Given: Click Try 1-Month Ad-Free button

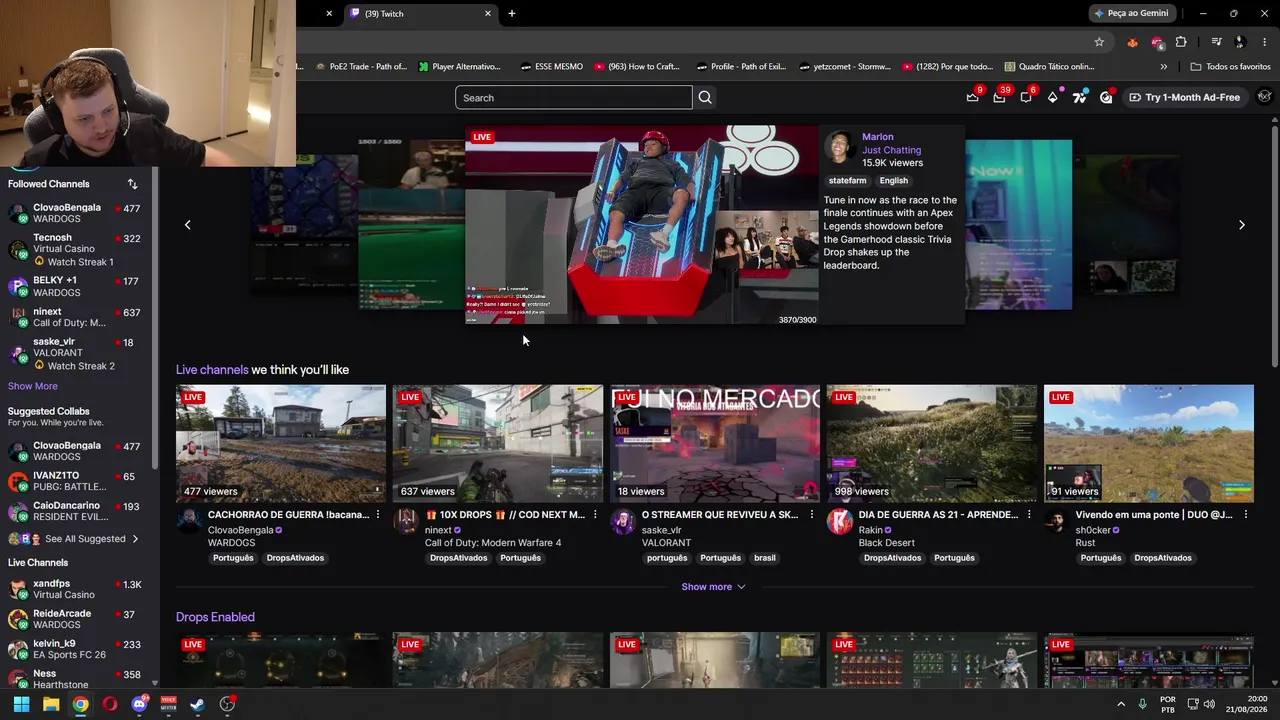Looking at the screenshot, I should coord(1184,97).
